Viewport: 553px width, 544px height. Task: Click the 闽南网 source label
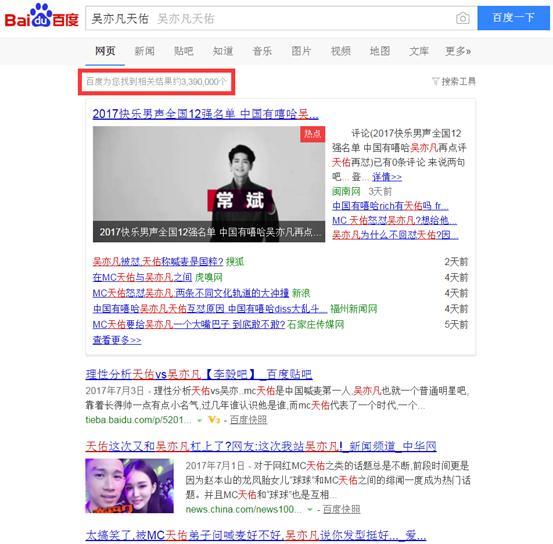346,191
